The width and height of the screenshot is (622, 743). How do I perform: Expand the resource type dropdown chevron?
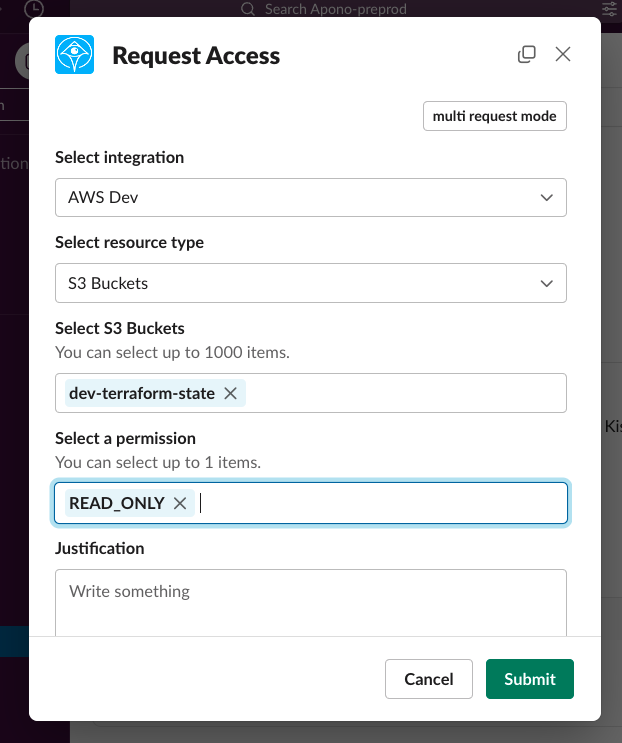pos(546,283)
